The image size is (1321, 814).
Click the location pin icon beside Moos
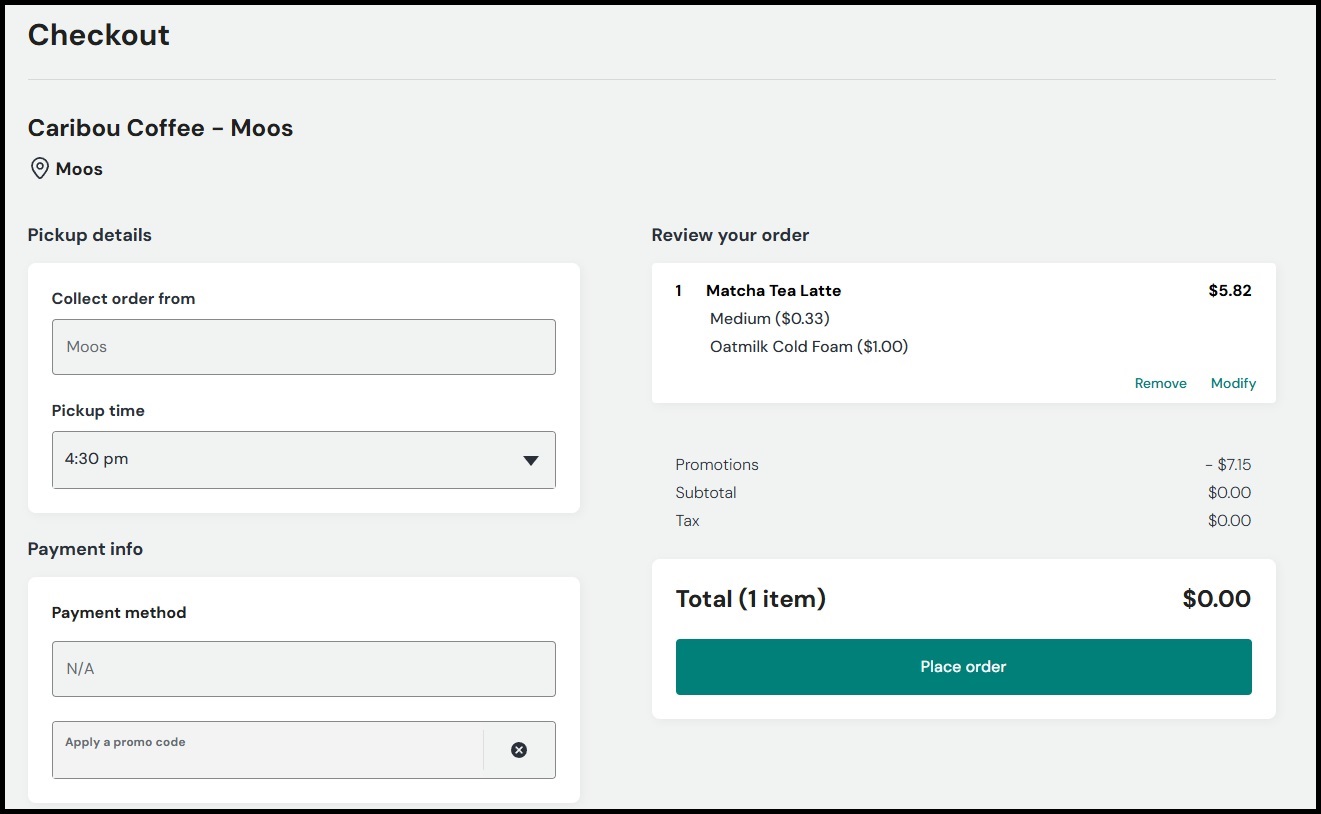(x=40, y=168)
